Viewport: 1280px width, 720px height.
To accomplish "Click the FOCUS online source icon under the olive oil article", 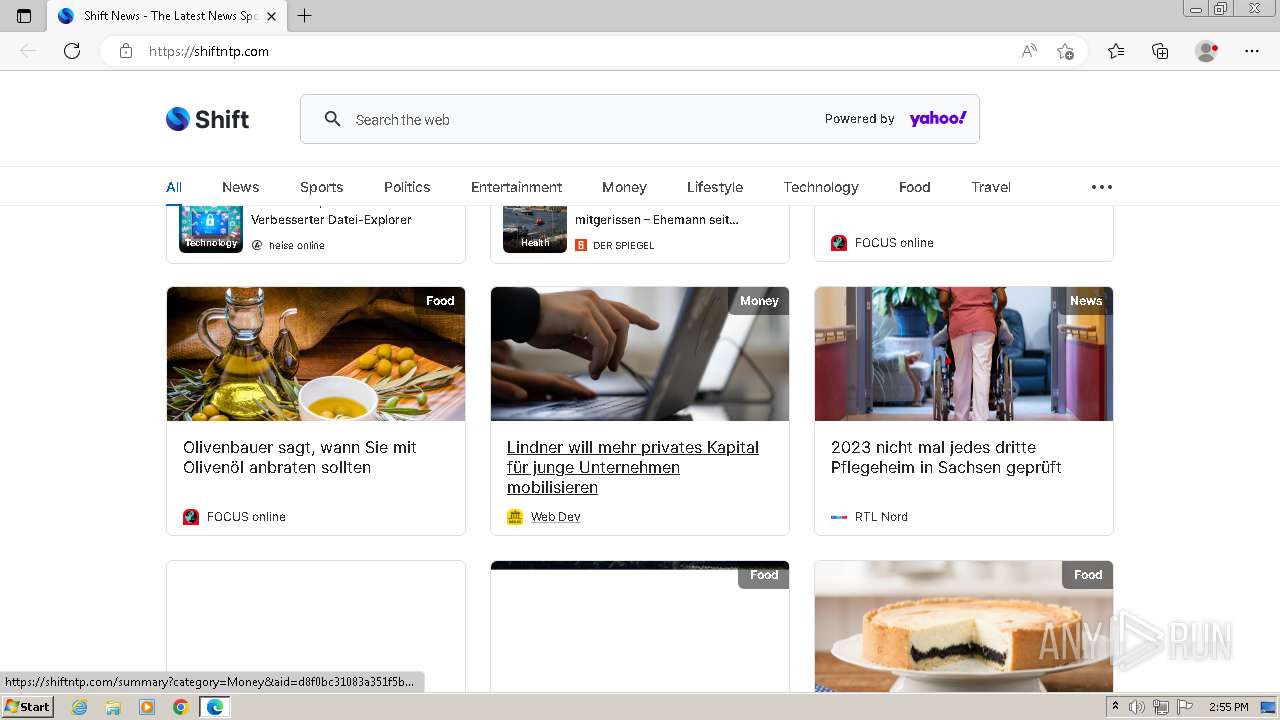I will tap(191, 517).
